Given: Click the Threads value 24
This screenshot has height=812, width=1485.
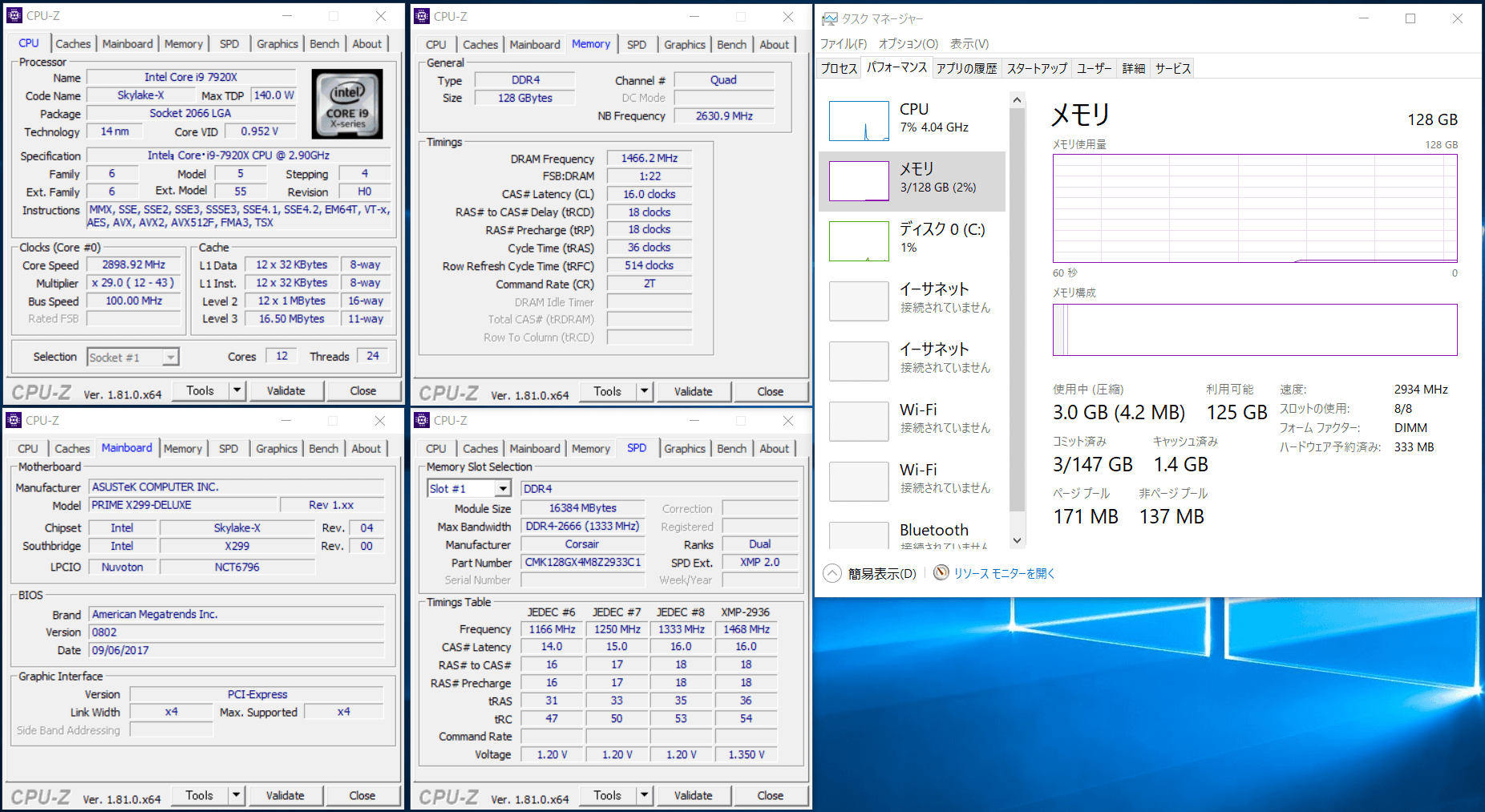Looking at the screenshot, I should pos(373,356).
